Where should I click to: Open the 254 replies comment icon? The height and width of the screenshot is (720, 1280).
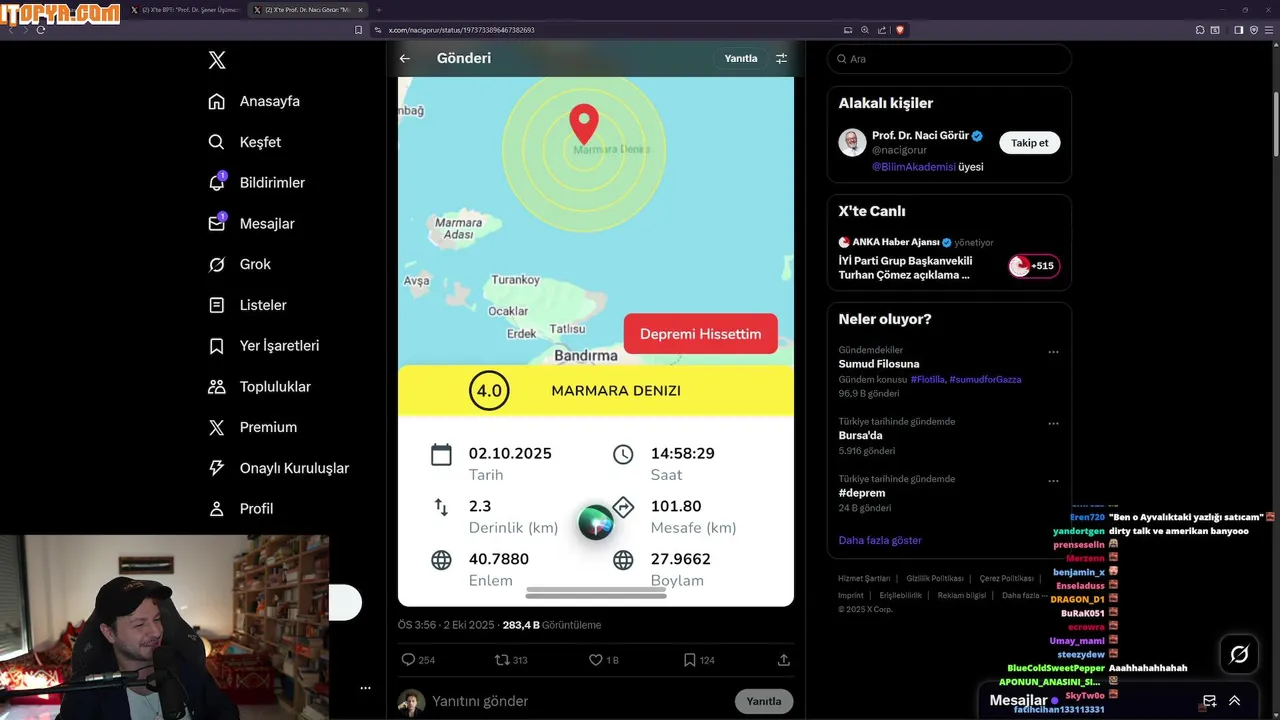click(408, 660)
